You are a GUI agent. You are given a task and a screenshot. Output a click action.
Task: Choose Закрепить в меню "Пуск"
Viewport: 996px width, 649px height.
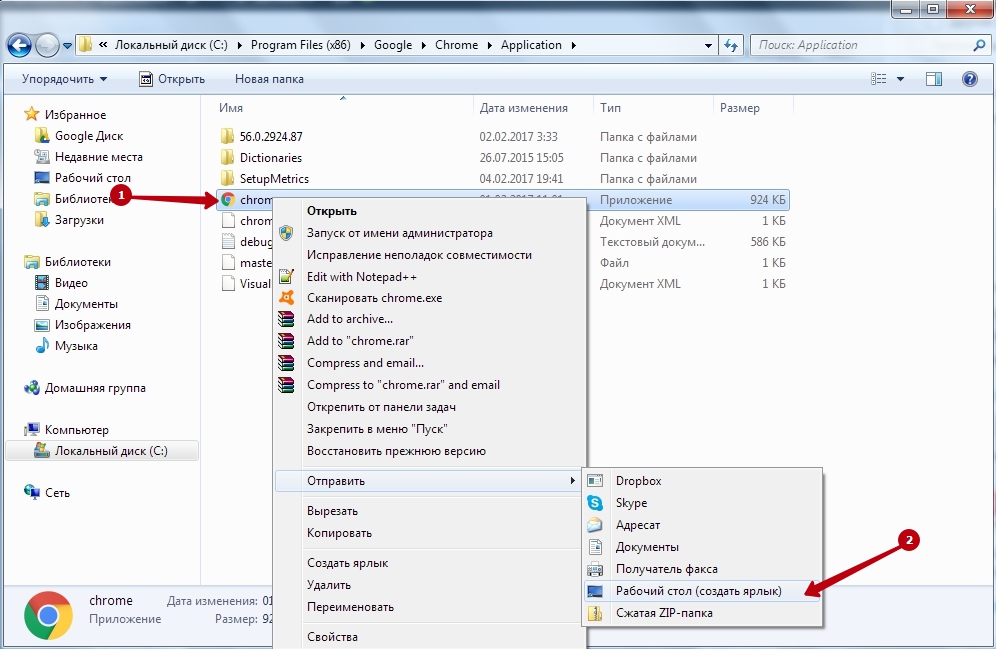[x=430, y=429]
